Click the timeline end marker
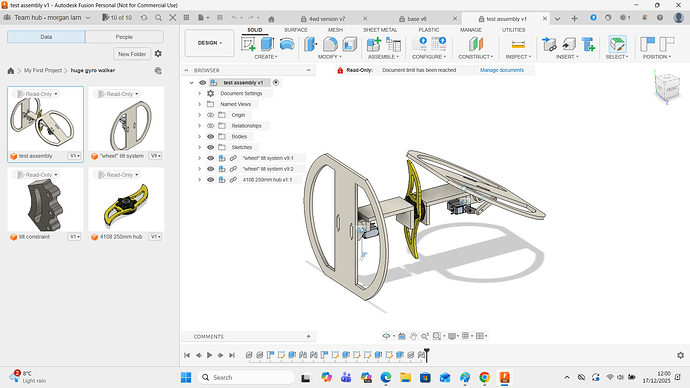690x388 pixels. (x=426, y=355)
